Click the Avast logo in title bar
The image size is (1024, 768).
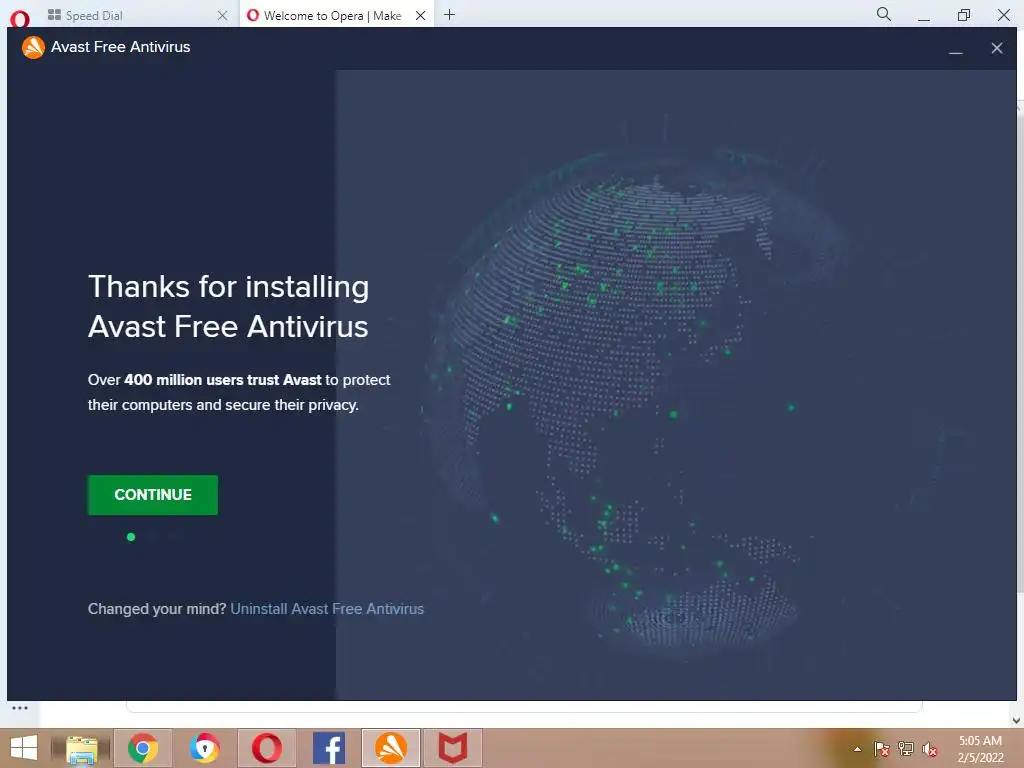click(x=33, y=47)
